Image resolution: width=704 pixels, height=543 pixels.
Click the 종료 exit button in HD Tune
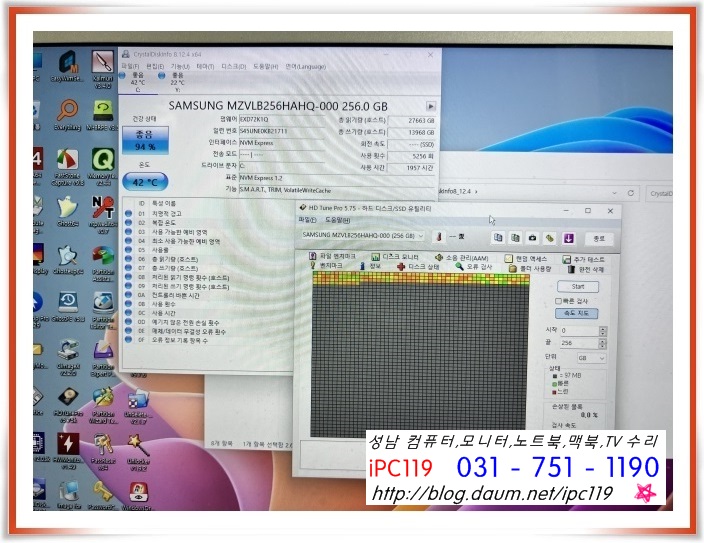[599, 238]
